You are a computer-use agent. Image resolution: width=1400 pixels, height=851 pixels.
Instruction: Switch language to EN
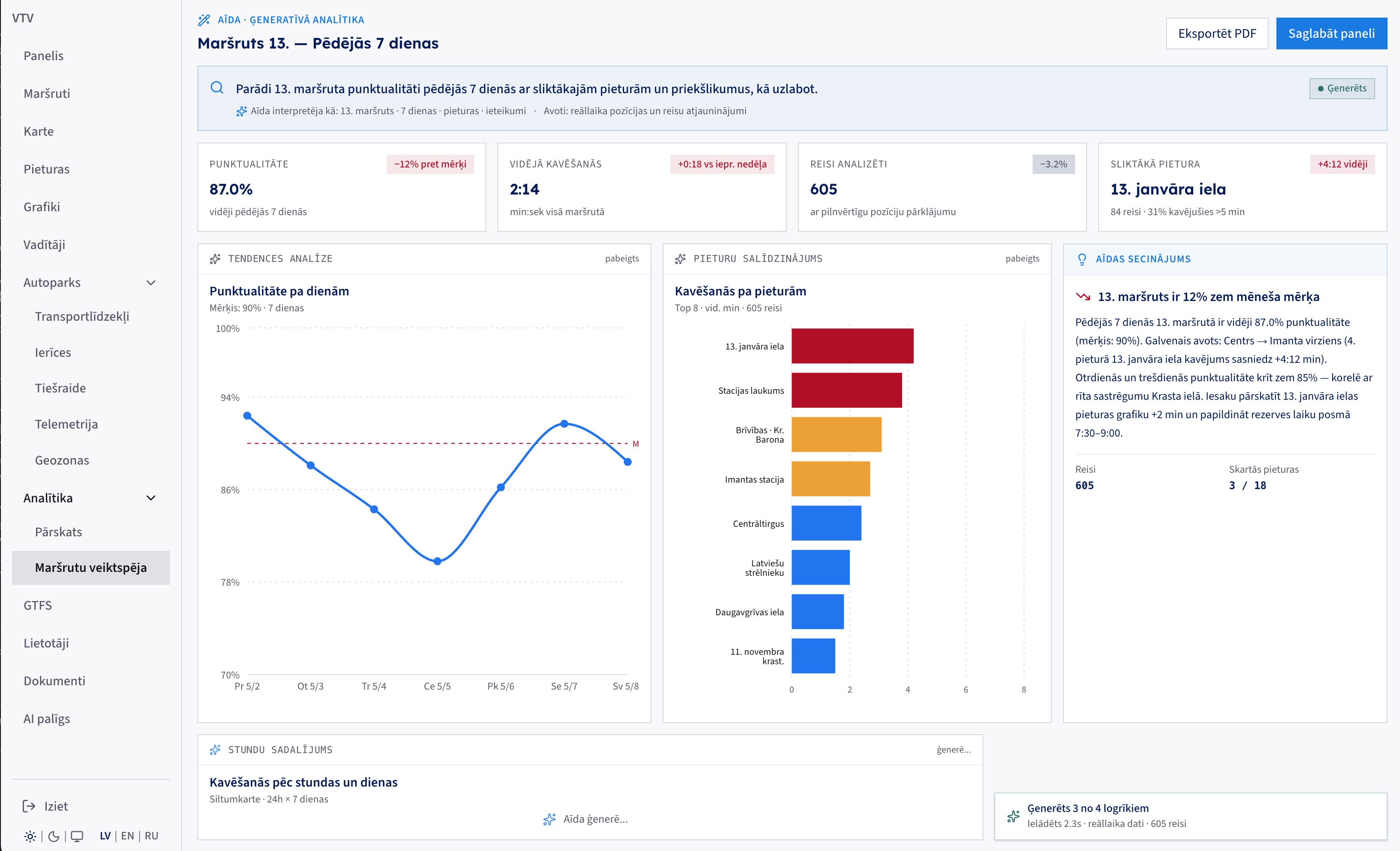point(127,836)
